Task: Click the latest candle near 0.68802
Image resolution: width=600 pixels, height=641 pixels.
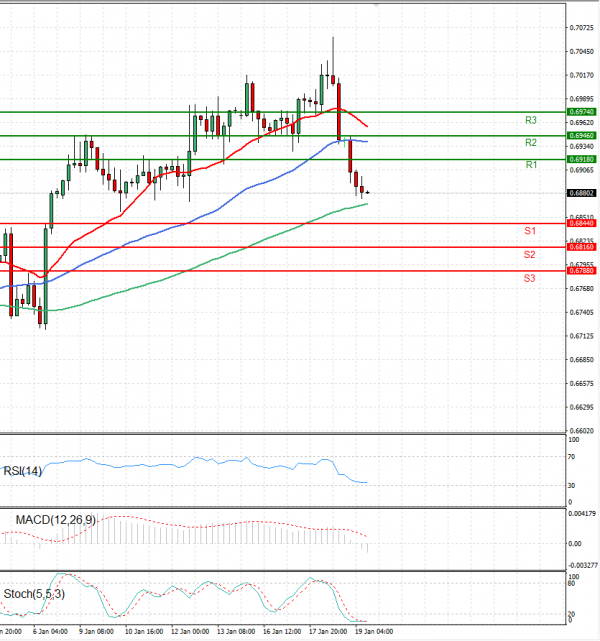Action: coord(367,192)
